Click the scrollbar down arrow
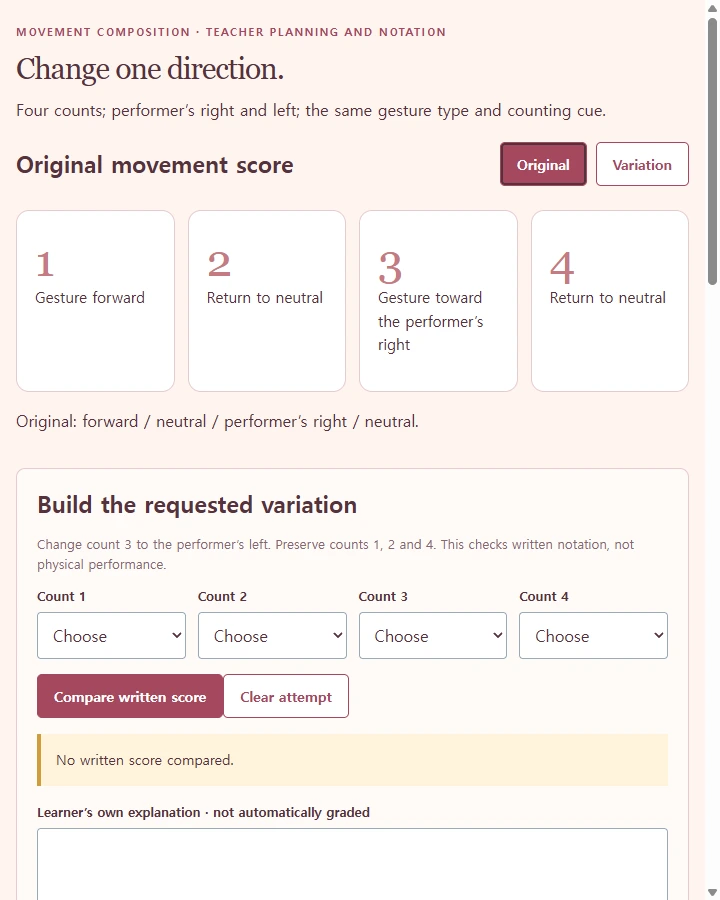This screenshot has width=720, height=900. pyautogui.click(x=713, y=891)
